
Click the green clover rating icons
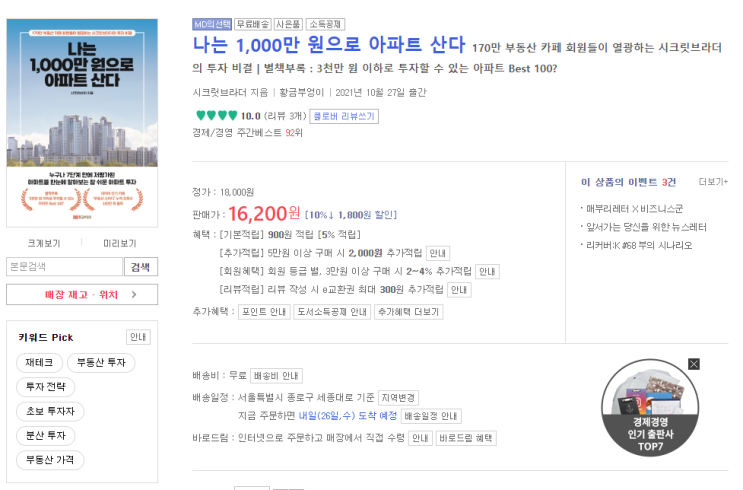217,115
